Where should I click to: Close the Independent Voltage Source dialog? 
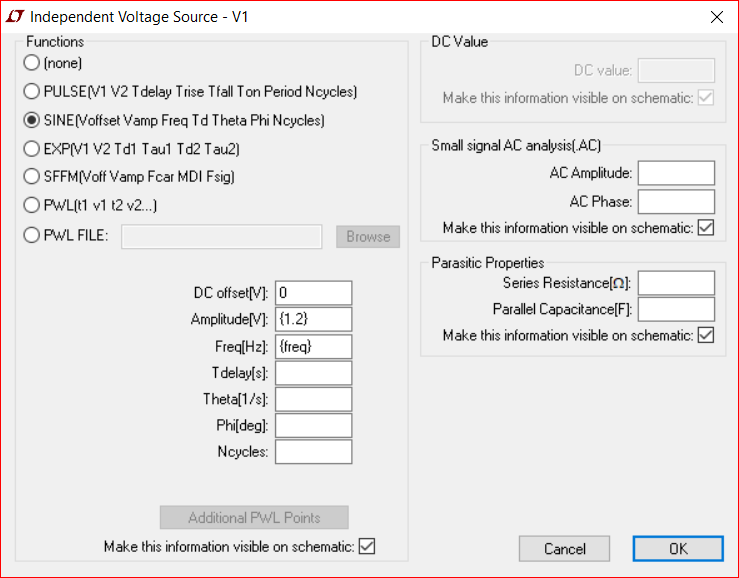[x=716, y=17]
